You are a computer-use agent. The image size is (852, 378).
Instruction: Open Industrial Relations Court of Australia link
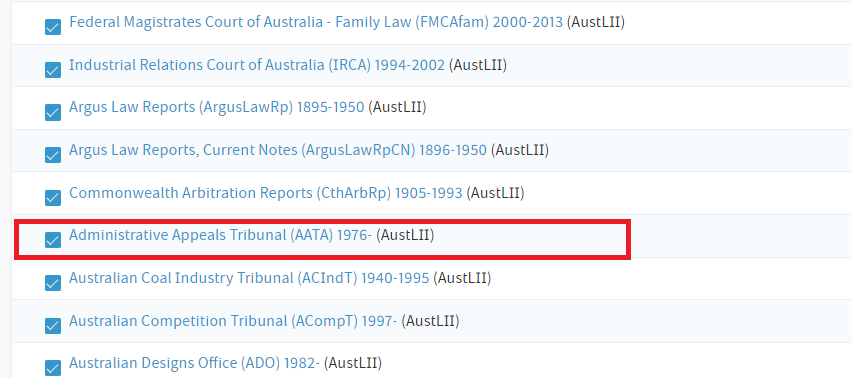(x=257, y=65)
